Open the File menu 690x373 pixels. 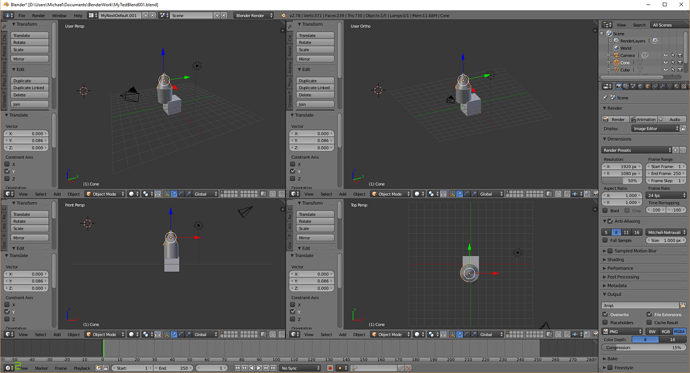point(22,15)
